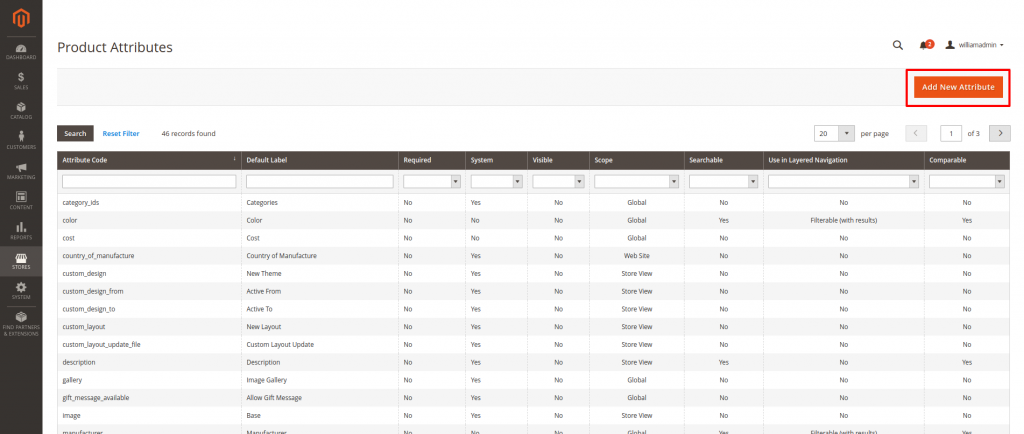Viewport: 1024px width, 434px height.
Task: Open the Marketing sidebar menu
Action: 20,170
